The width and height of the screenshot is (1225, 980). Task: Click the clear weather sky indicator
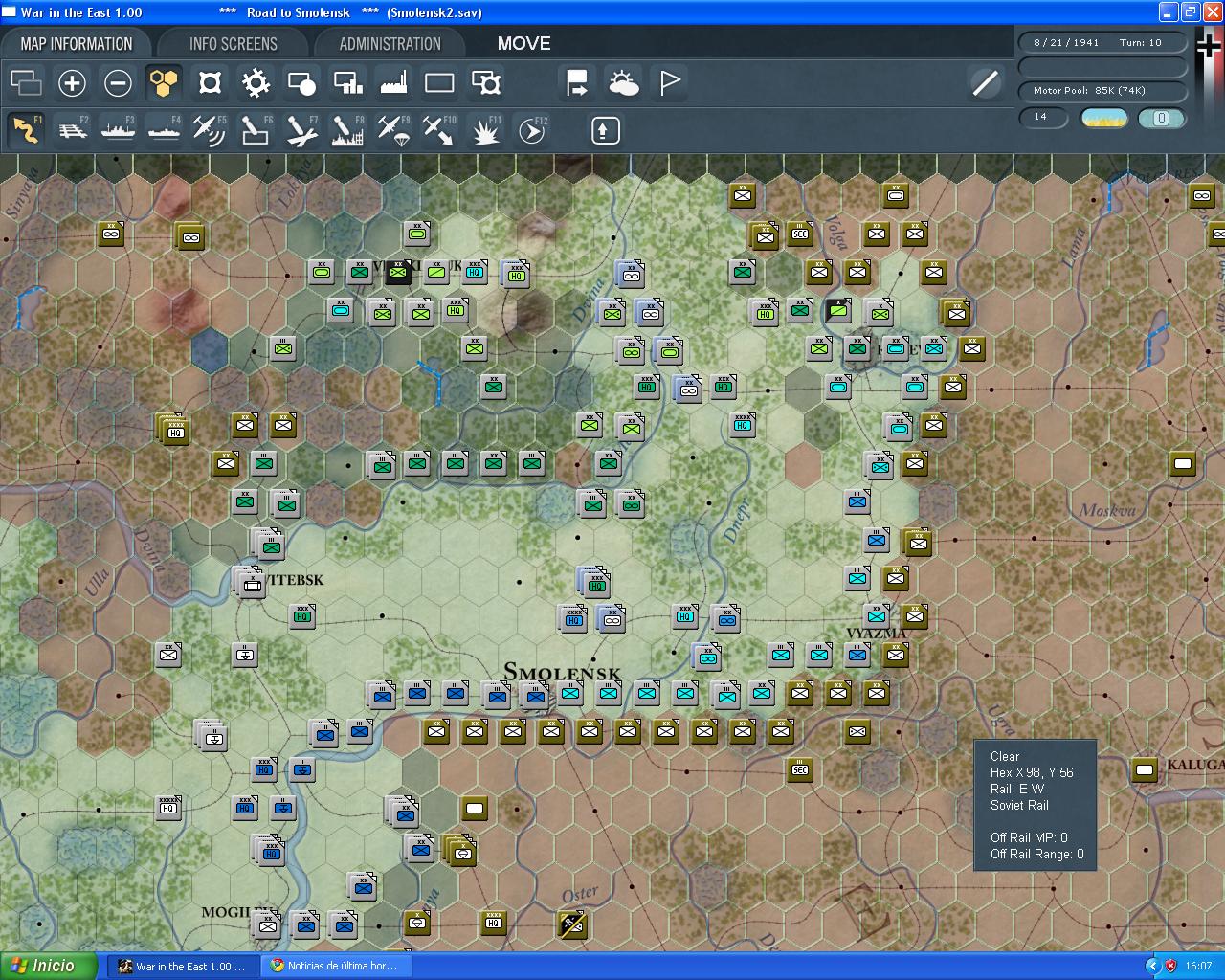(1103, 118)
